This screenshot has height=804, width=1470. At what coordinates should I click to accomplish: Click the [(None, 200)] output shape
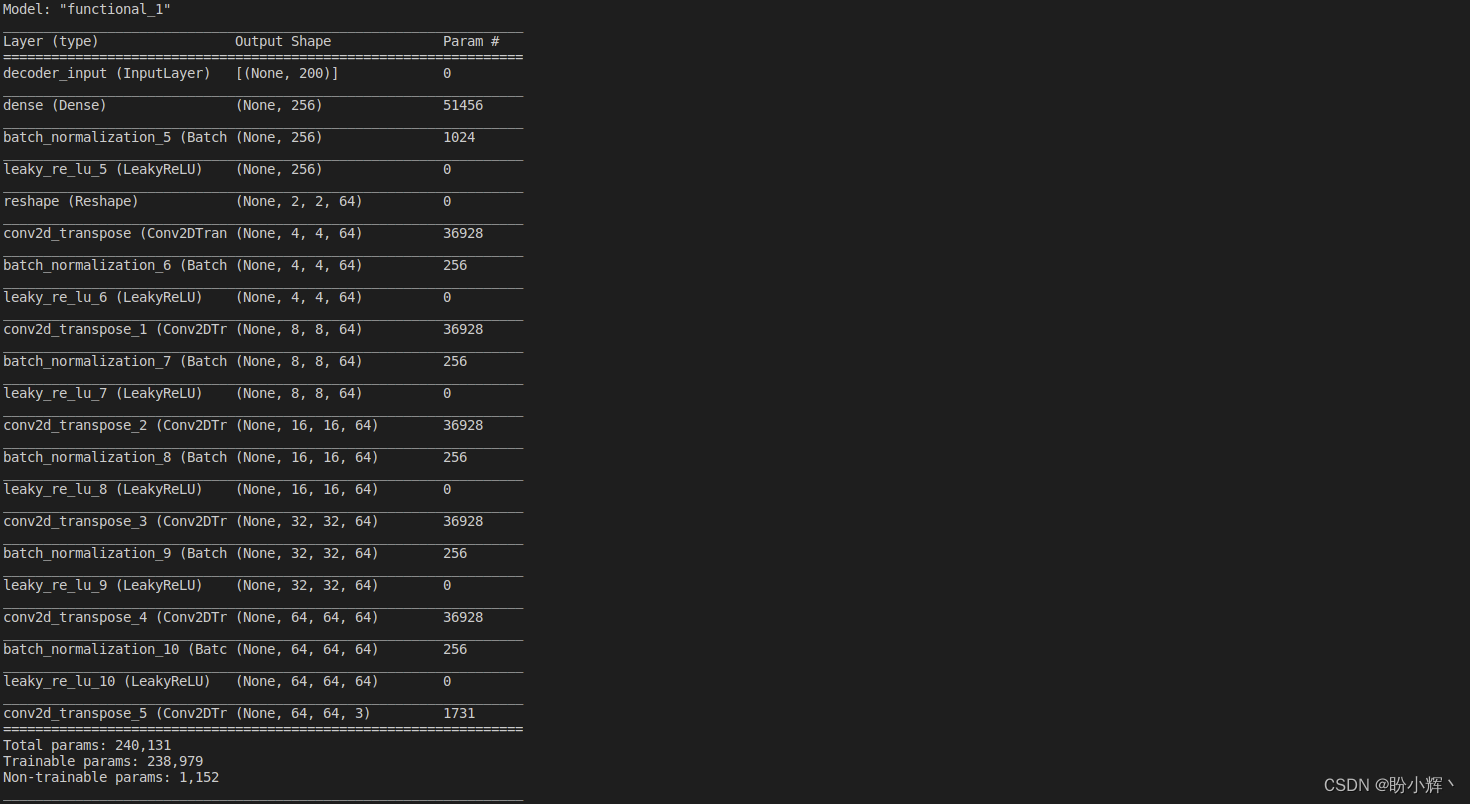click(287, 74)
